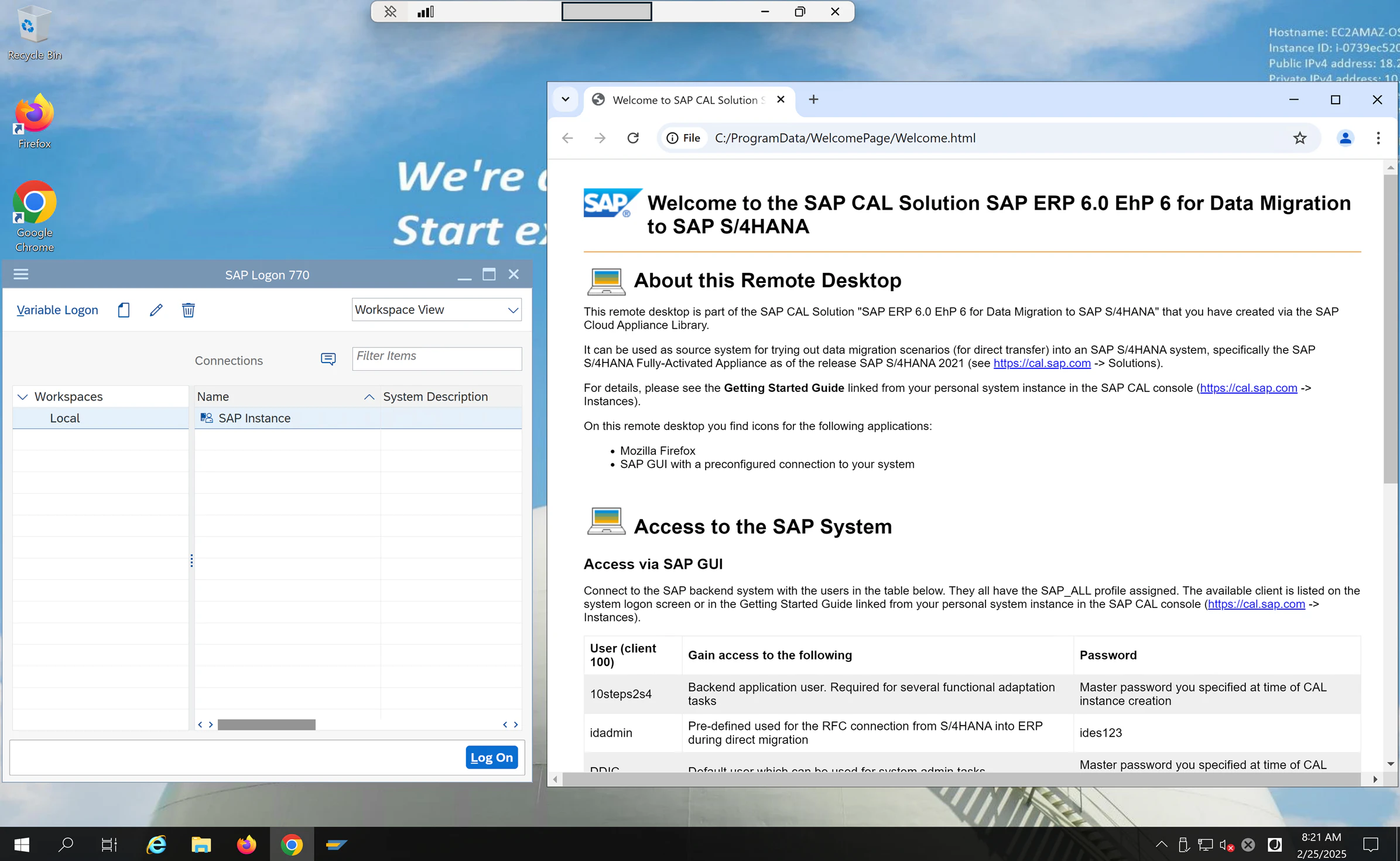Click the new connection item icon
This screenshot has width=1400, height=861.
[x=124, y=310]
